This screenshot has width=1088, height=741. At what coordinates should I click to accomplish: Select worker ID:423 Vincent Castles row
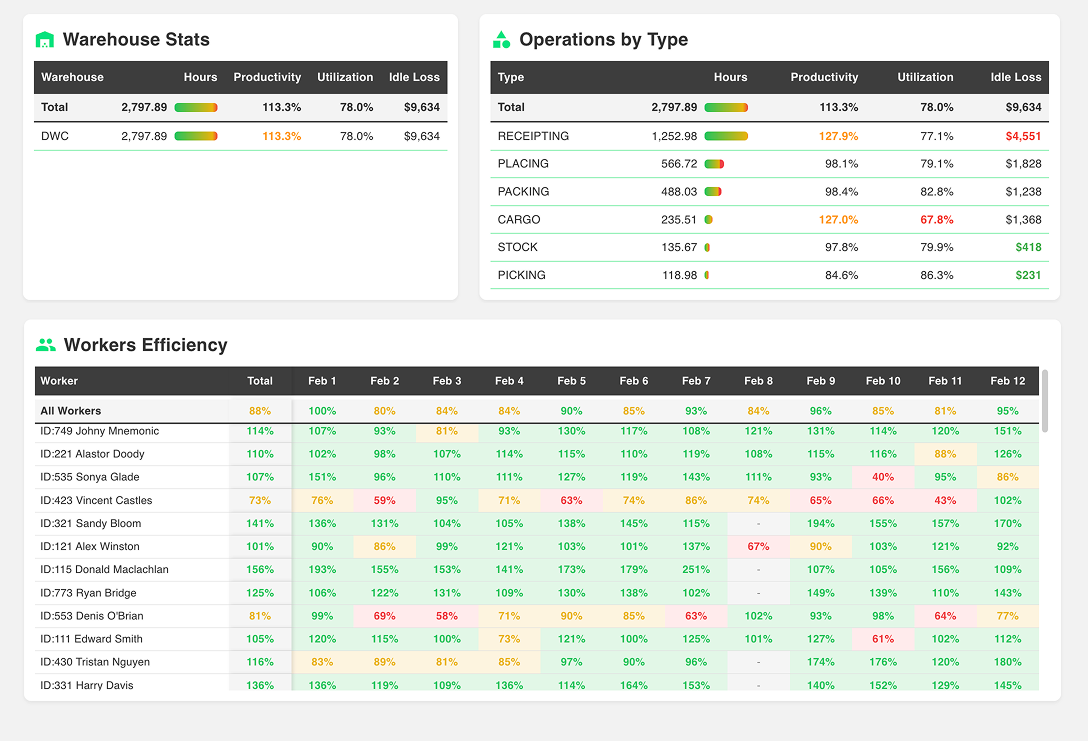click(96, 500)
